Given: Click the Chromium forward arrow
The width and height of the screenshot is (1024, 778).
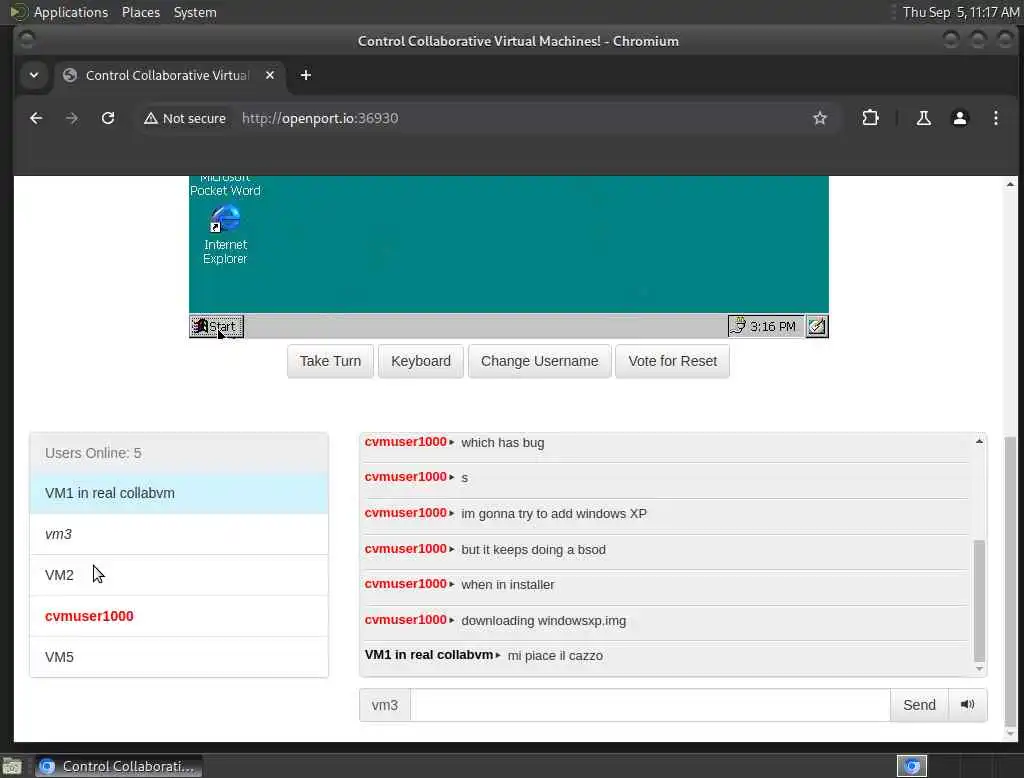Looking at the screenshot, I should pos(72,118).
